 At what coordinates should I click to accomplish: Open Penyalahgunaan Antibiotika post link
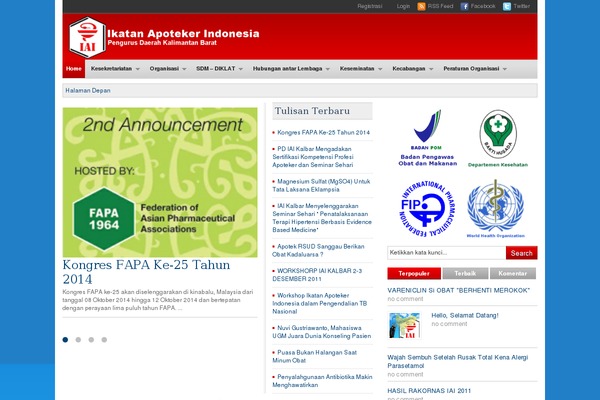pyautogui.click(x=322, y=381)
